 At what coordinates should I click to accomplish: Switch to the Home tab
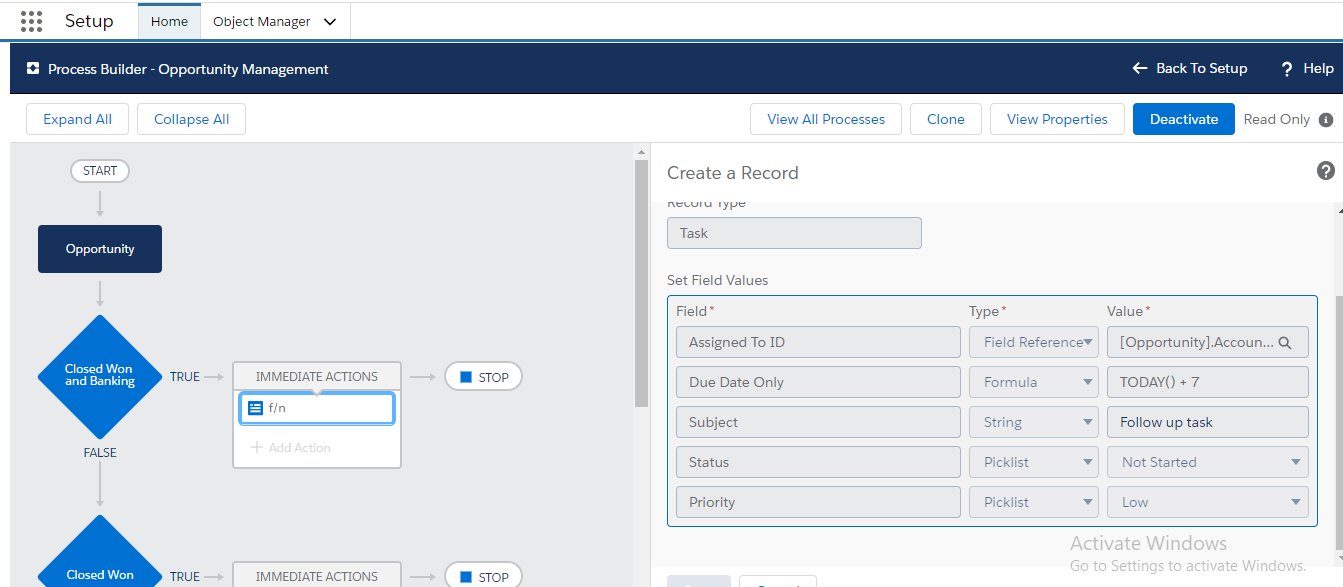(169, 21)
